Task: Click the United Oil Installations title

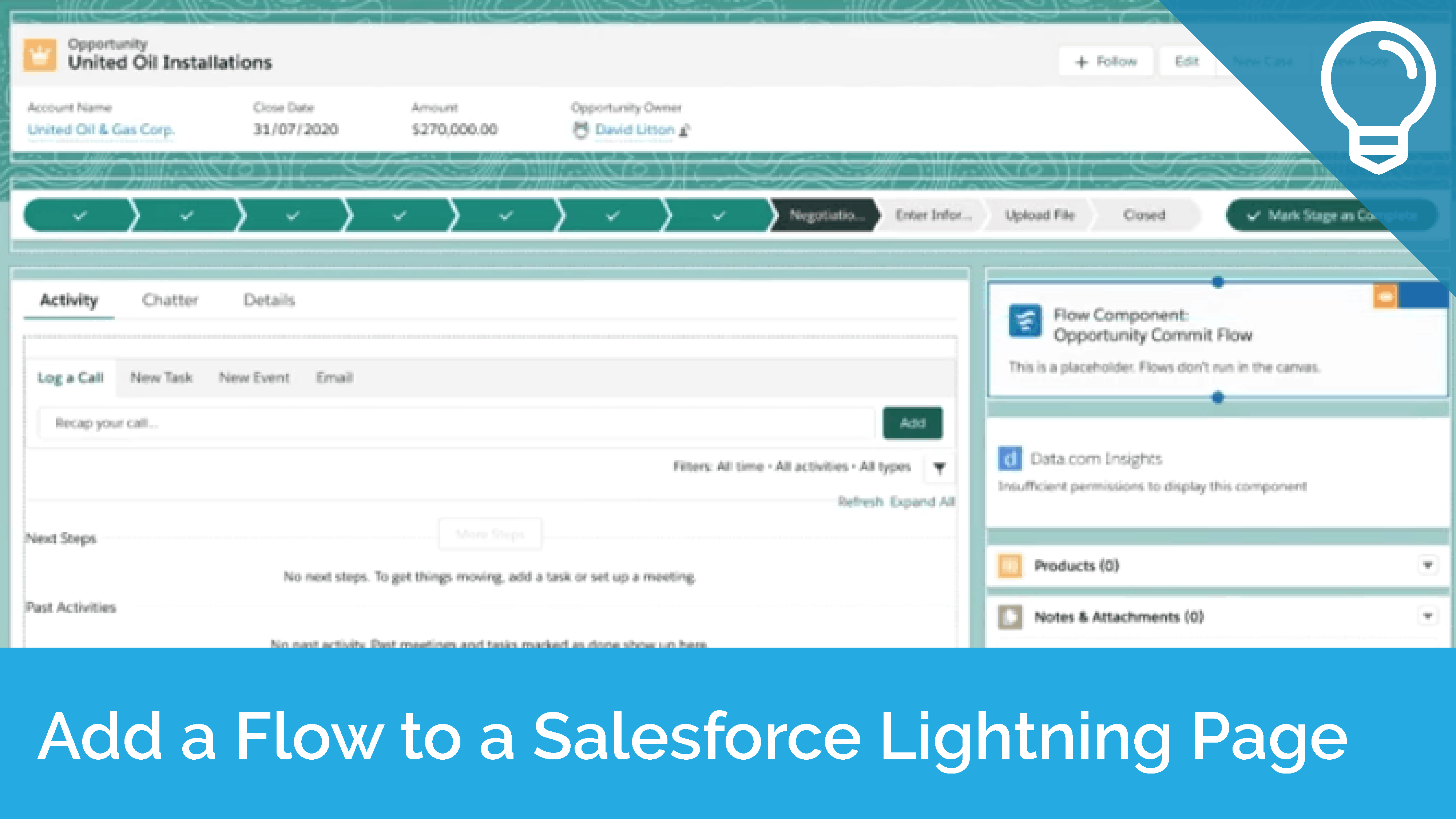Action: coord(170,62)
